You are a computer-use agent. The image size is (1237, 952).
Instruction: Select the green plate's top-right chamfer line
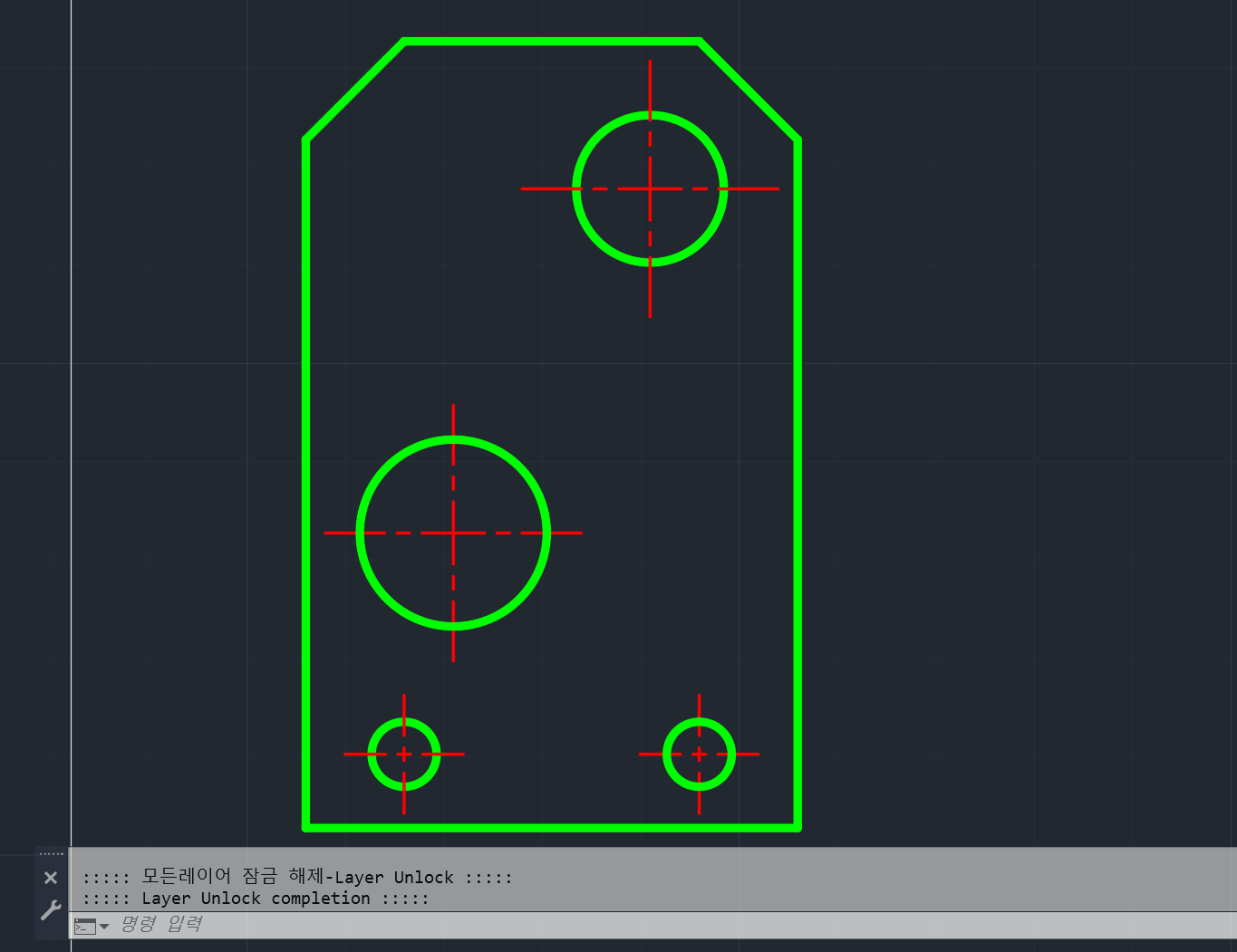tap(749, 91)
